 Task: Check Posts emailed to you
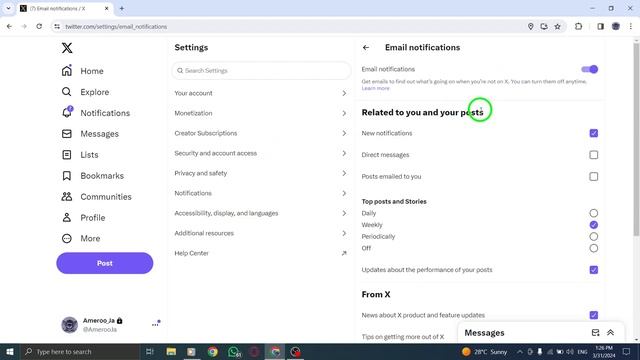593,176
